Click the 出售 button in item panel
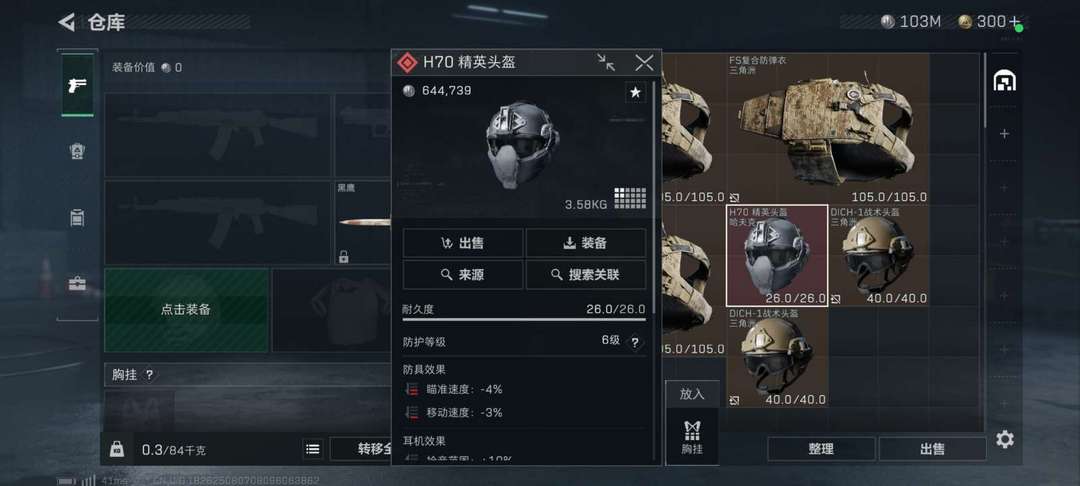This screenshot has width=1080, height=486. coord(463,243)
